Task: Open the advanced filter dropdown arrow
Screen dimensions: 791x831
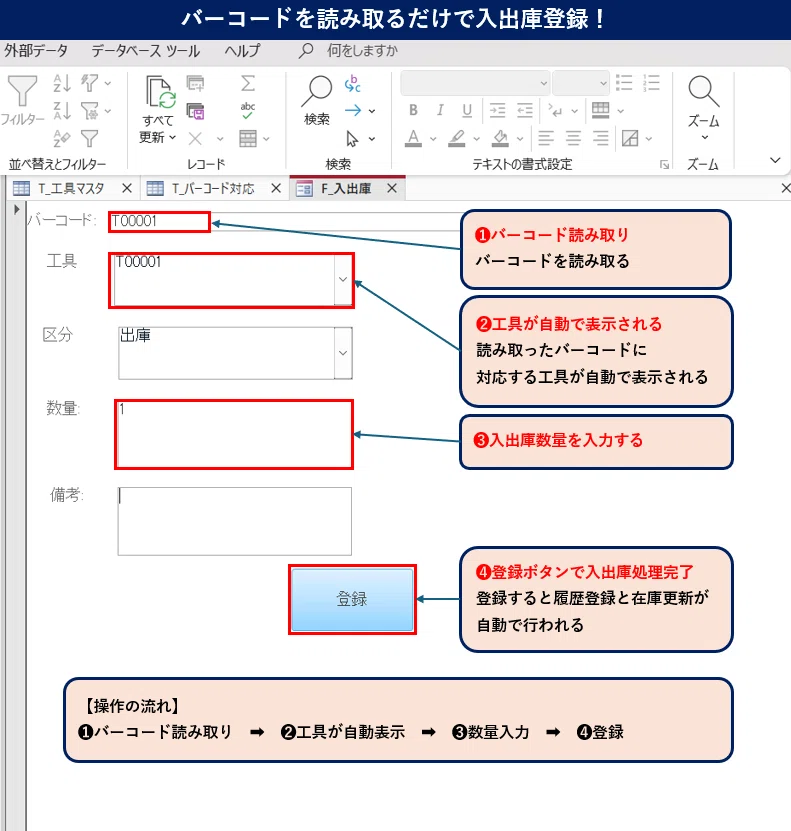Action: [108, 111]
